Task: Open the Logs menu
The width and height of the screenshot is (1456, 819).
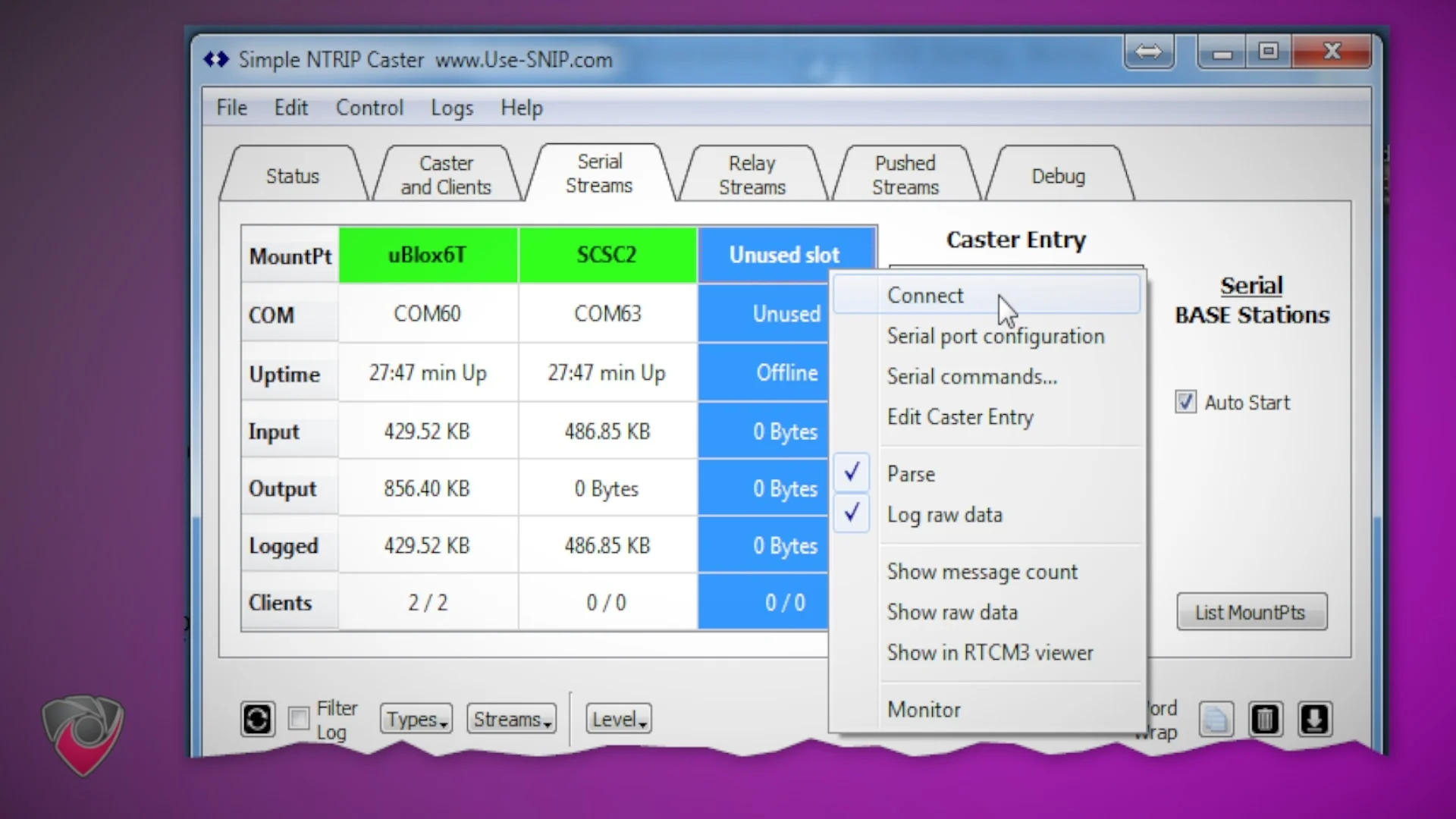Action: click(452, 108)
